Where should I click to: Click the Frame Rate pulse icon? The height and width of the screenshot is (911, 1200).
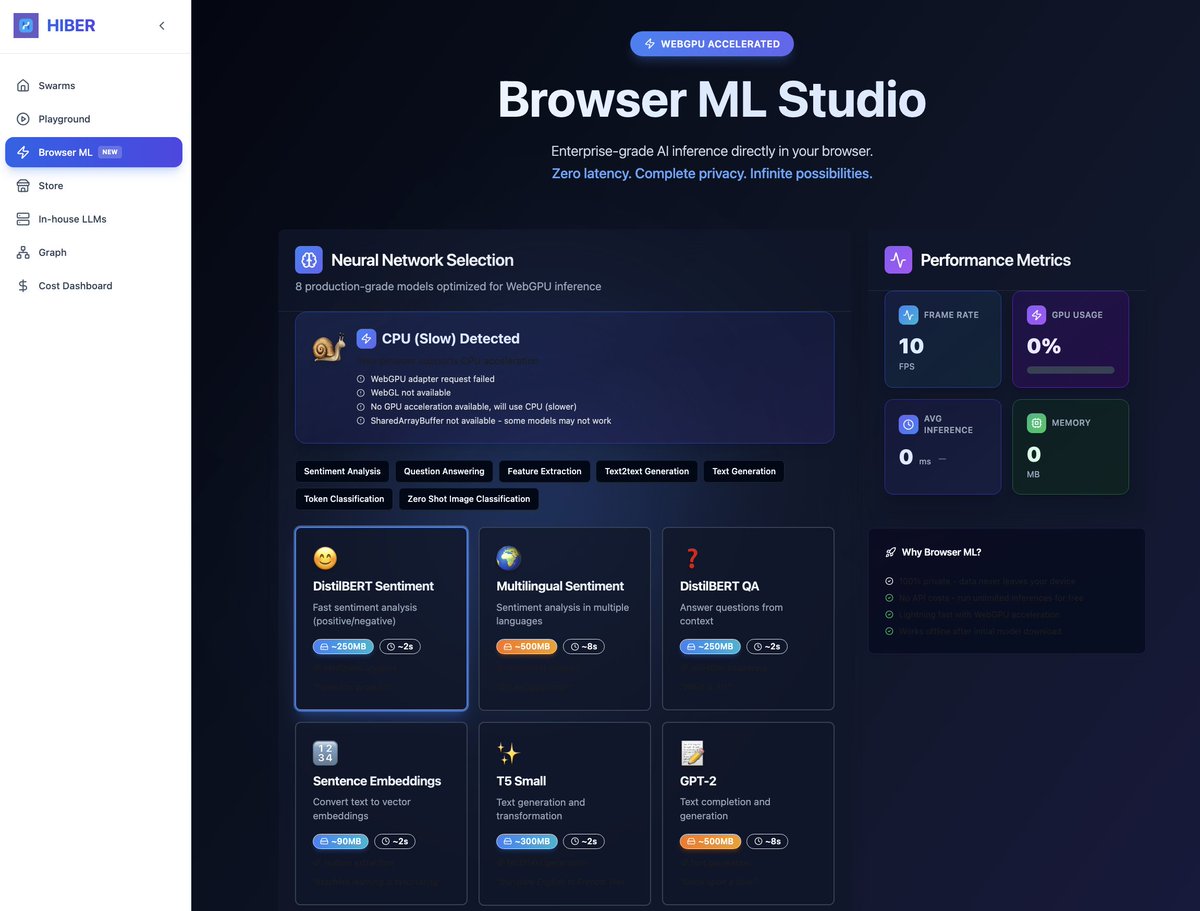[907, 314]
